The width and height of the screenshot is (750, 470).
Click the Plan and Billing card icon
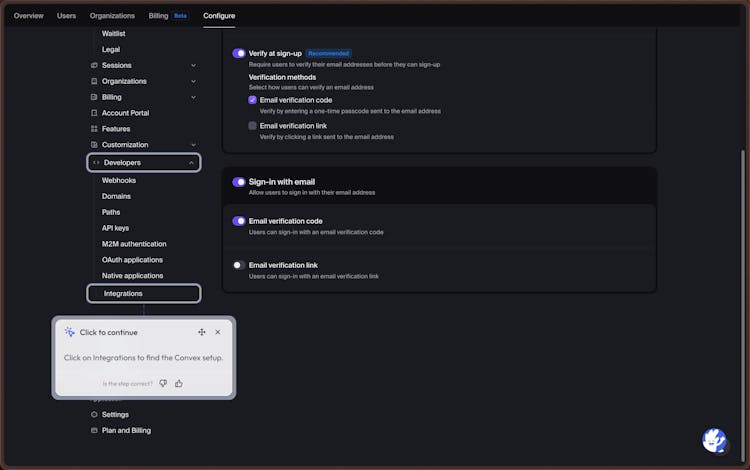pos(94,430)
